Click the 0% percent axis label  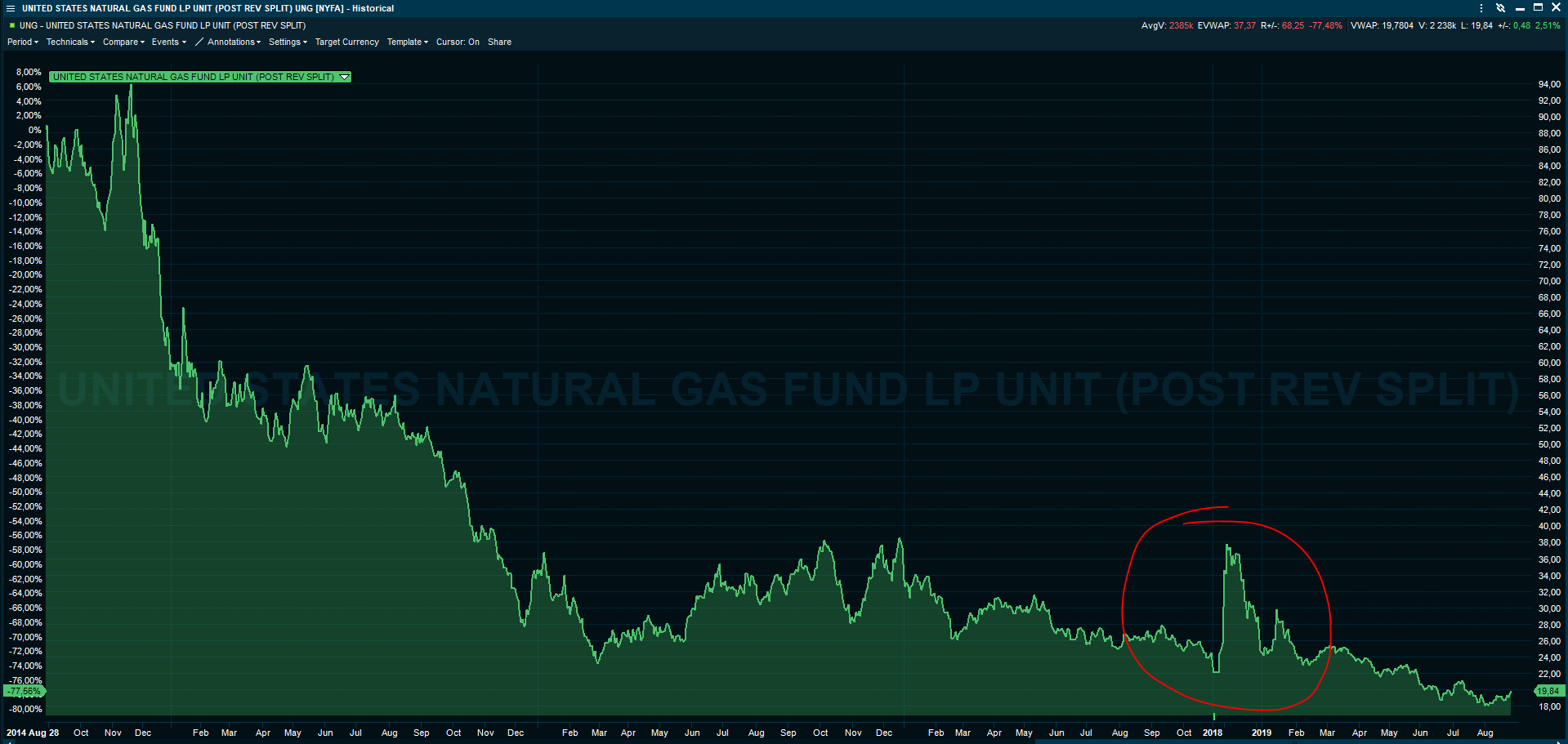pyautogui.click(x=34, y=130)
